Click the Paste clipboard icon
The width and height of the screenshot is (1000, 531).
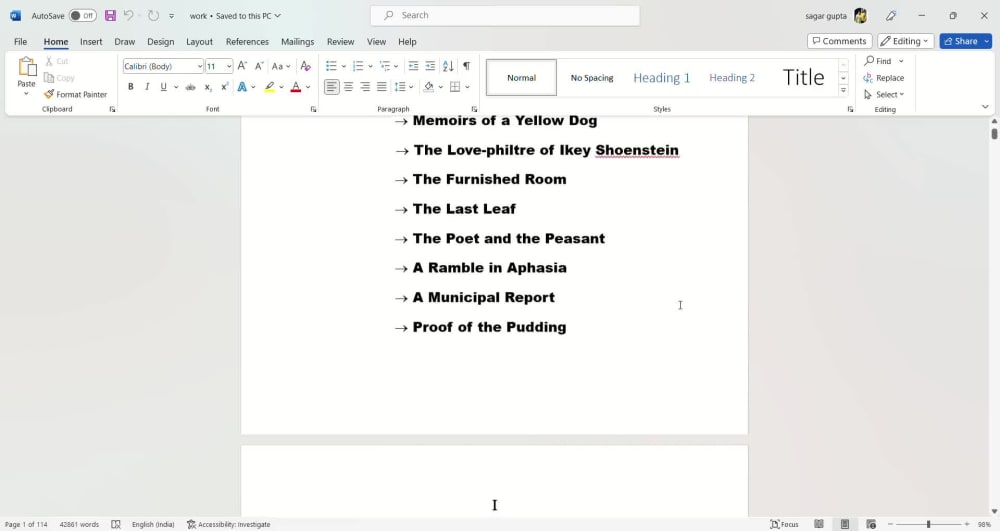[27, 66]
